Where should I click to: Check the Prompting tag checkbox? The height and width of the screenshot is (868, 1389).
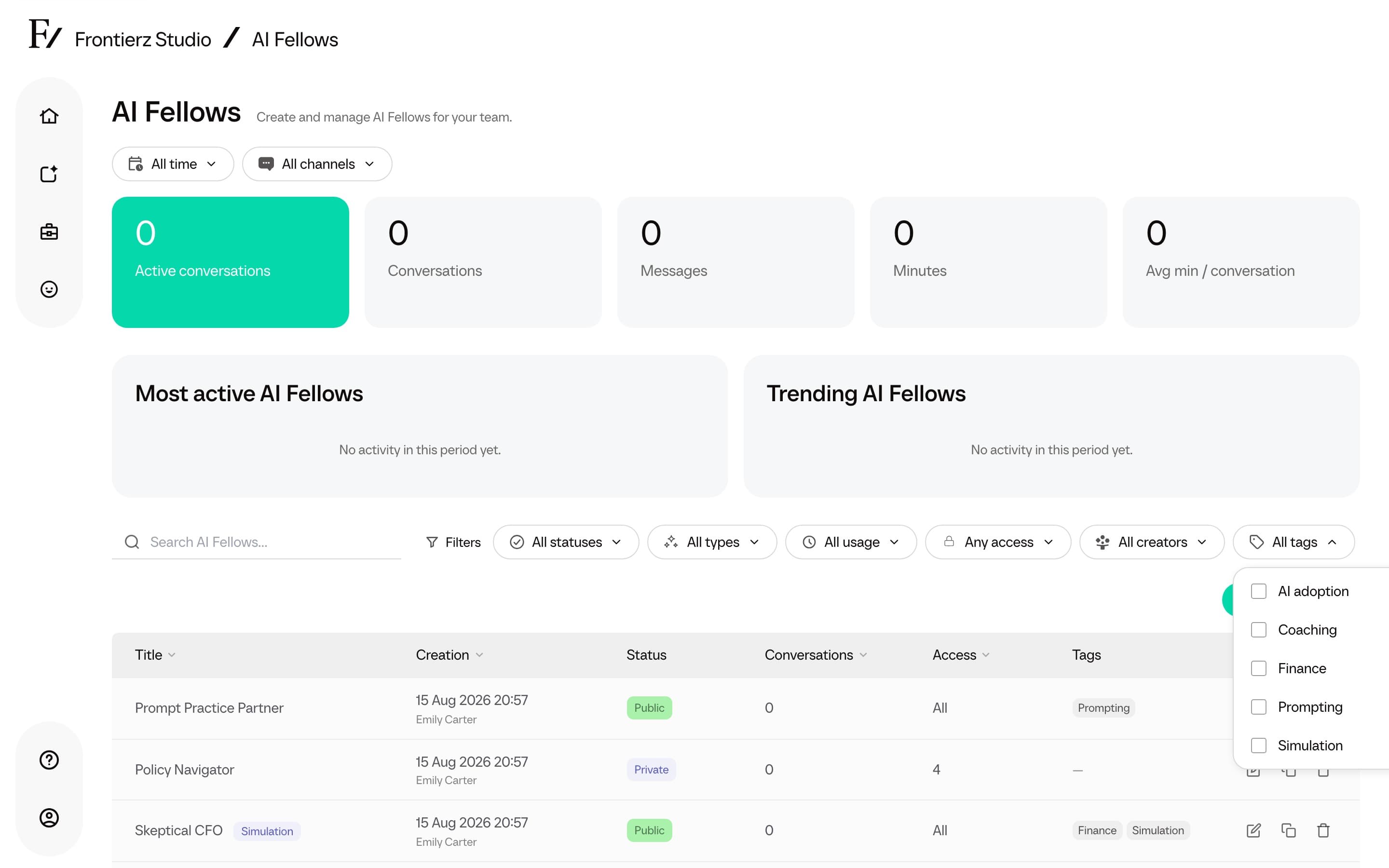click(1259, 706)
